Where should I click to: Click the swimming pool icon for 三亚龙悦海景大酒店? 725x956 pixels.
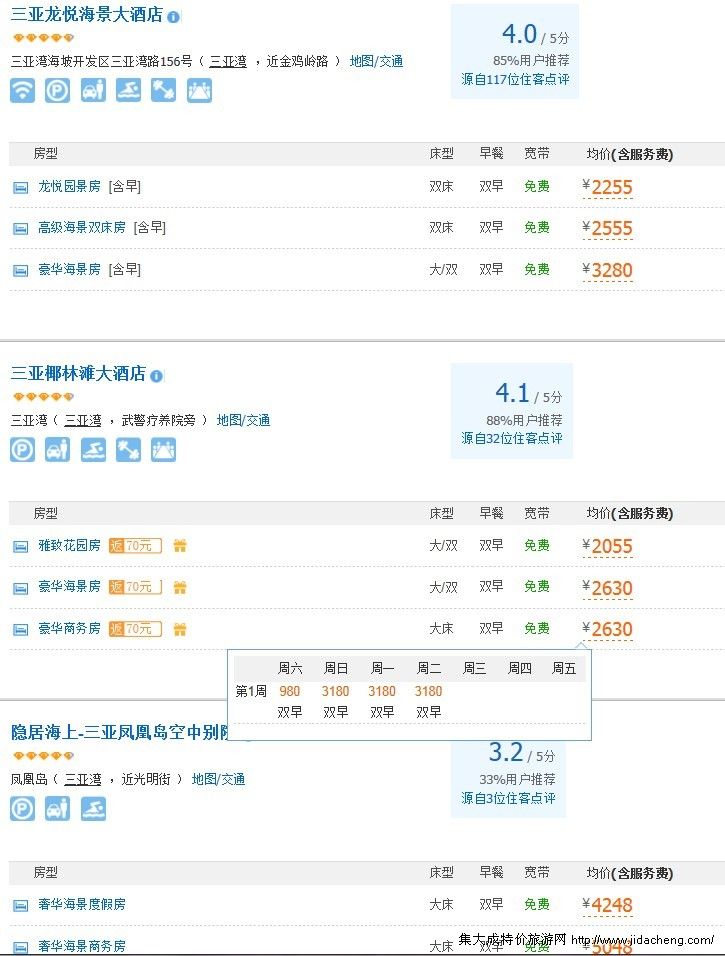tap(128, 90)
